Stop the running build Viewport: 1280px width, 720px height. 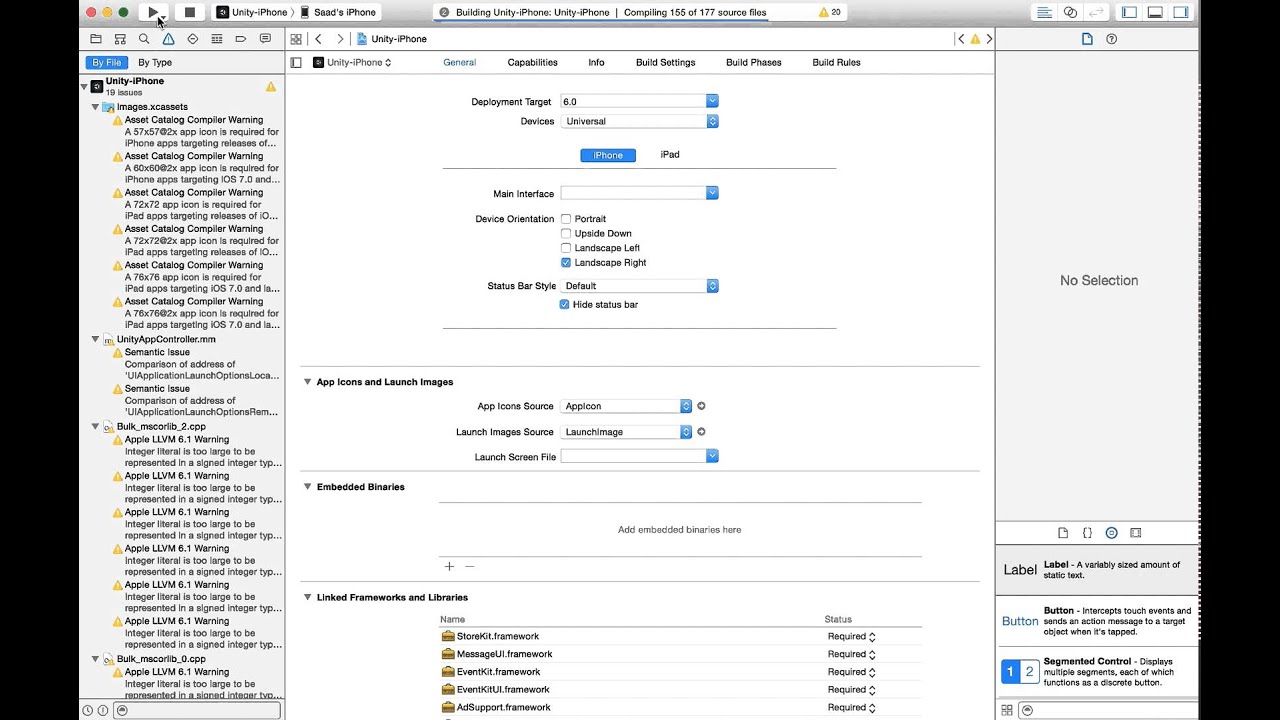[x=189, y=12]
